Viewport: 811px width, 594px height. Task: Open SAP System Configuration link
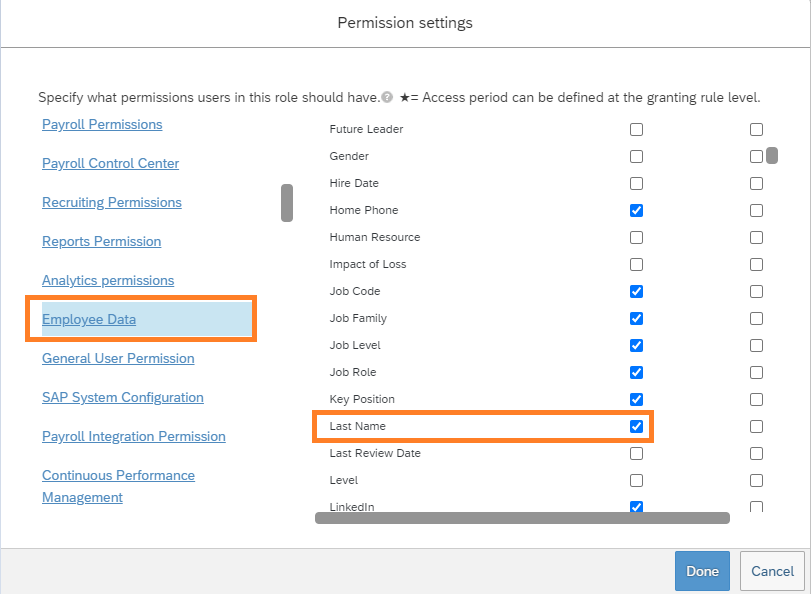123,397
